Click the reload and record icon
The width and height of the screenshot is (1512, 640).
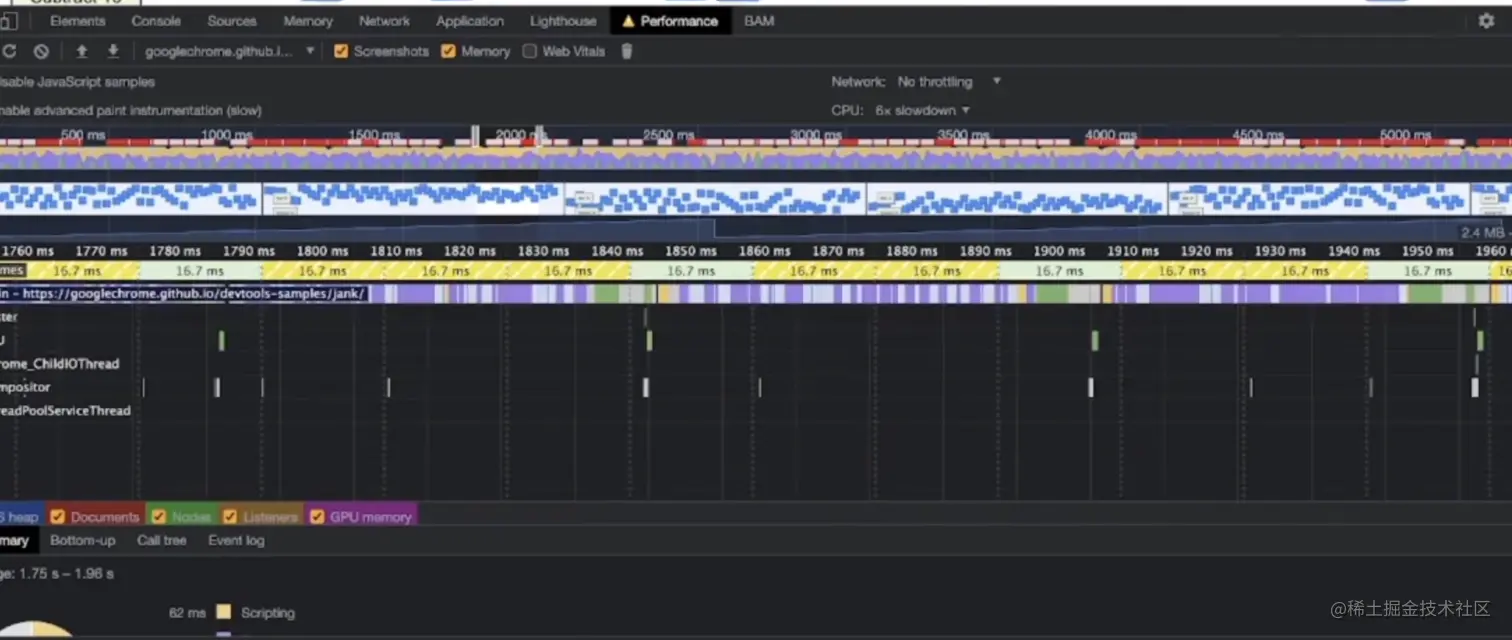pos(9,51)
